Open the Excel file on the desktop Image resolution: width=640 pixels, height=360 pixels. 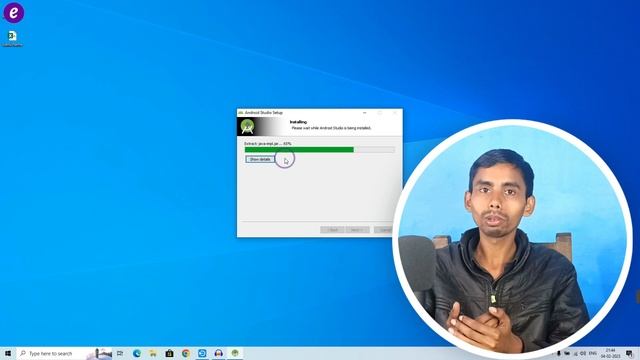click(12, 39)
